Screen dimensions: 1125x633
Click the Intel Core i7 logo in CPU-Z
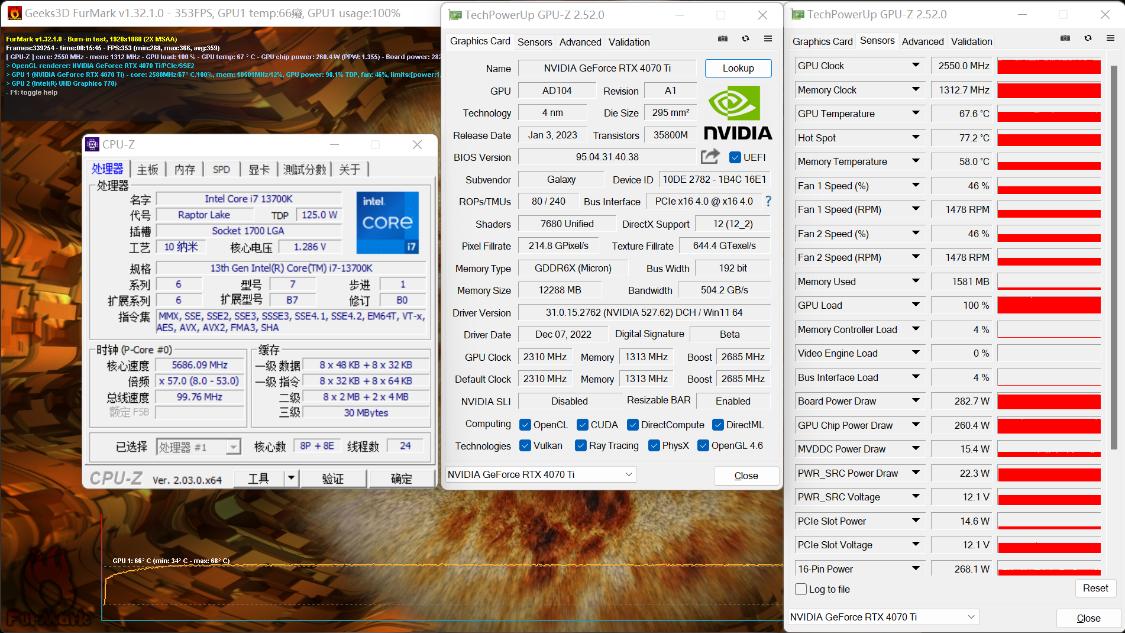[x=388, y=224]
